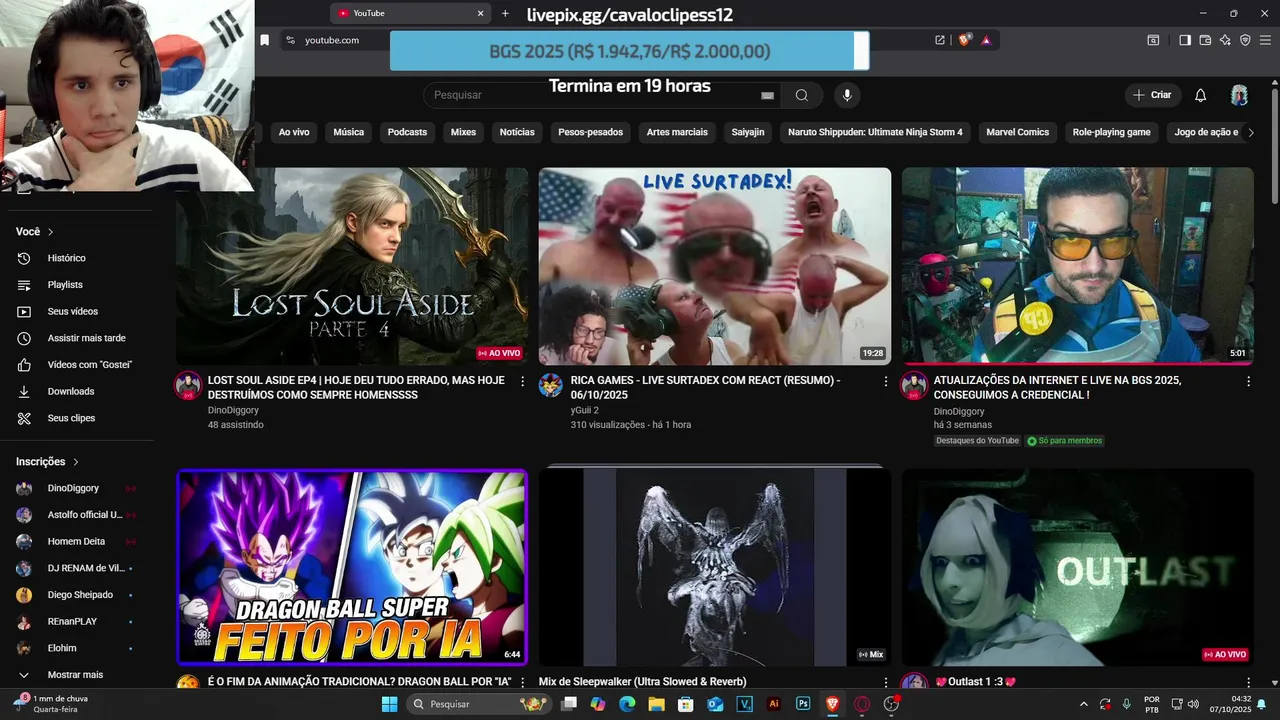Open Dragon Ball Super Feito por IA thumbnail
Screen dimensions: 1280x720
(352, 567)
